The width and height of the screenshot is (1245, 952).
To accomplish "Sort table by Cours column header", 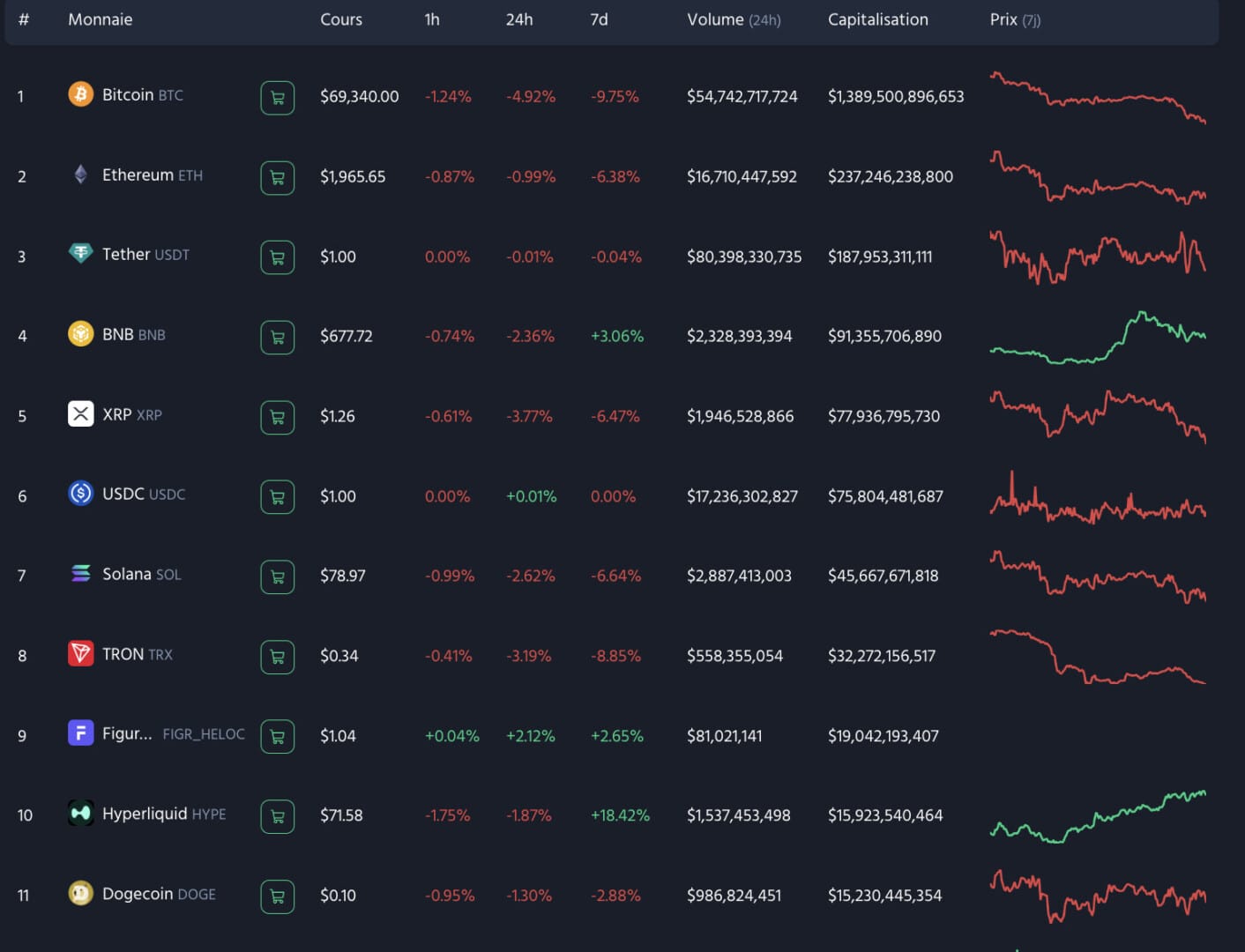I will coord(341,19).
